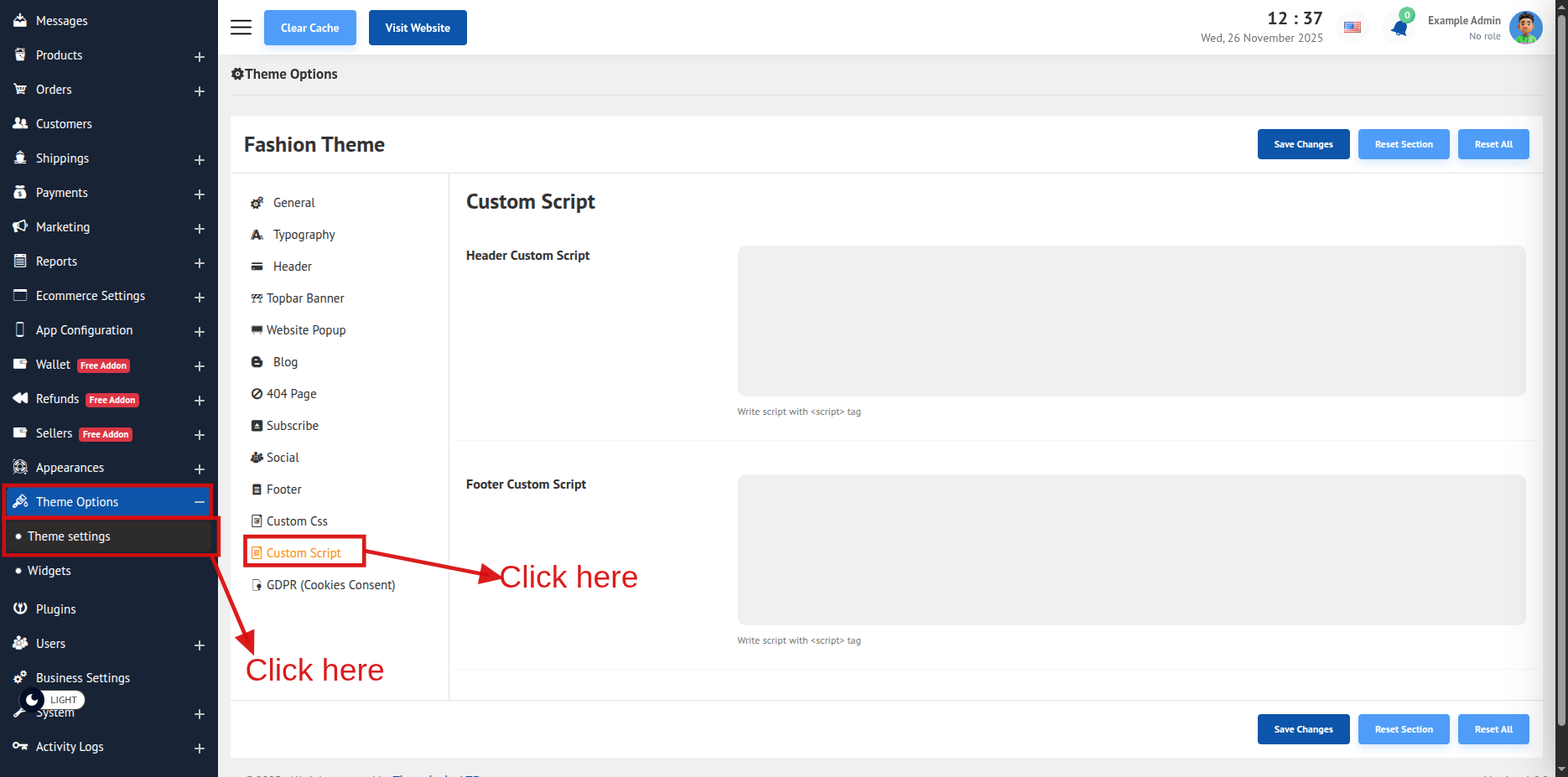The width and height of the screenshot is (1568, 777).
Task: Expand the Marketing plus sign
Action: (200, 229)
